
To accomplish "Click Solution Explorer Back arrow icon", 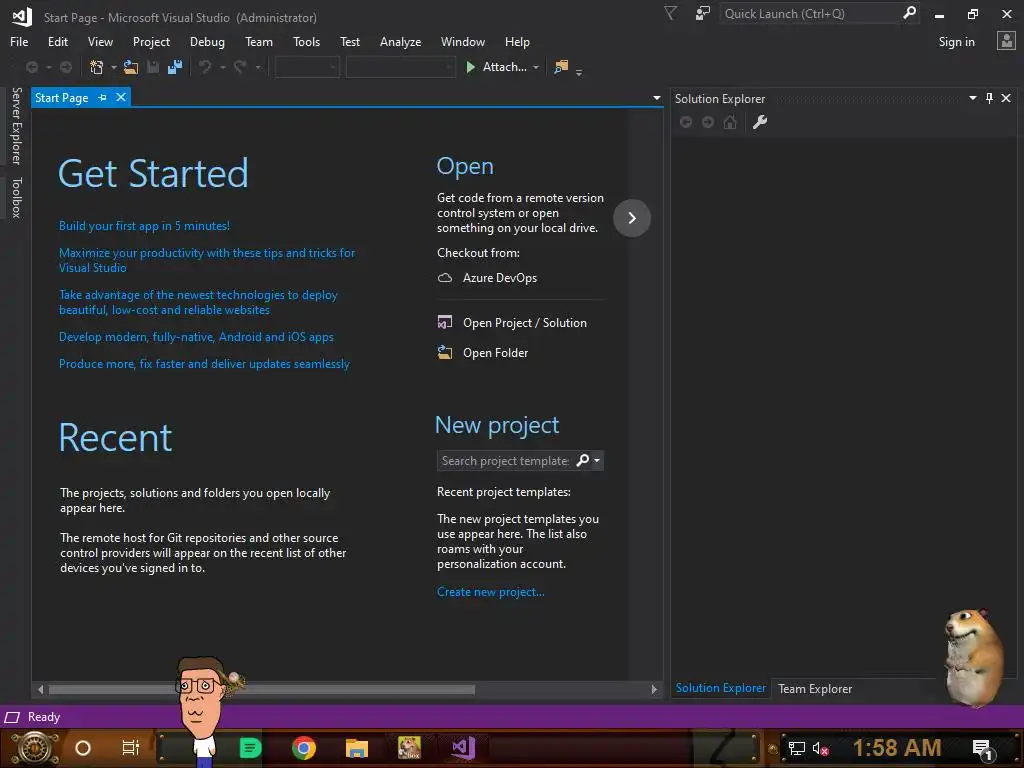I will click(686, 122).
